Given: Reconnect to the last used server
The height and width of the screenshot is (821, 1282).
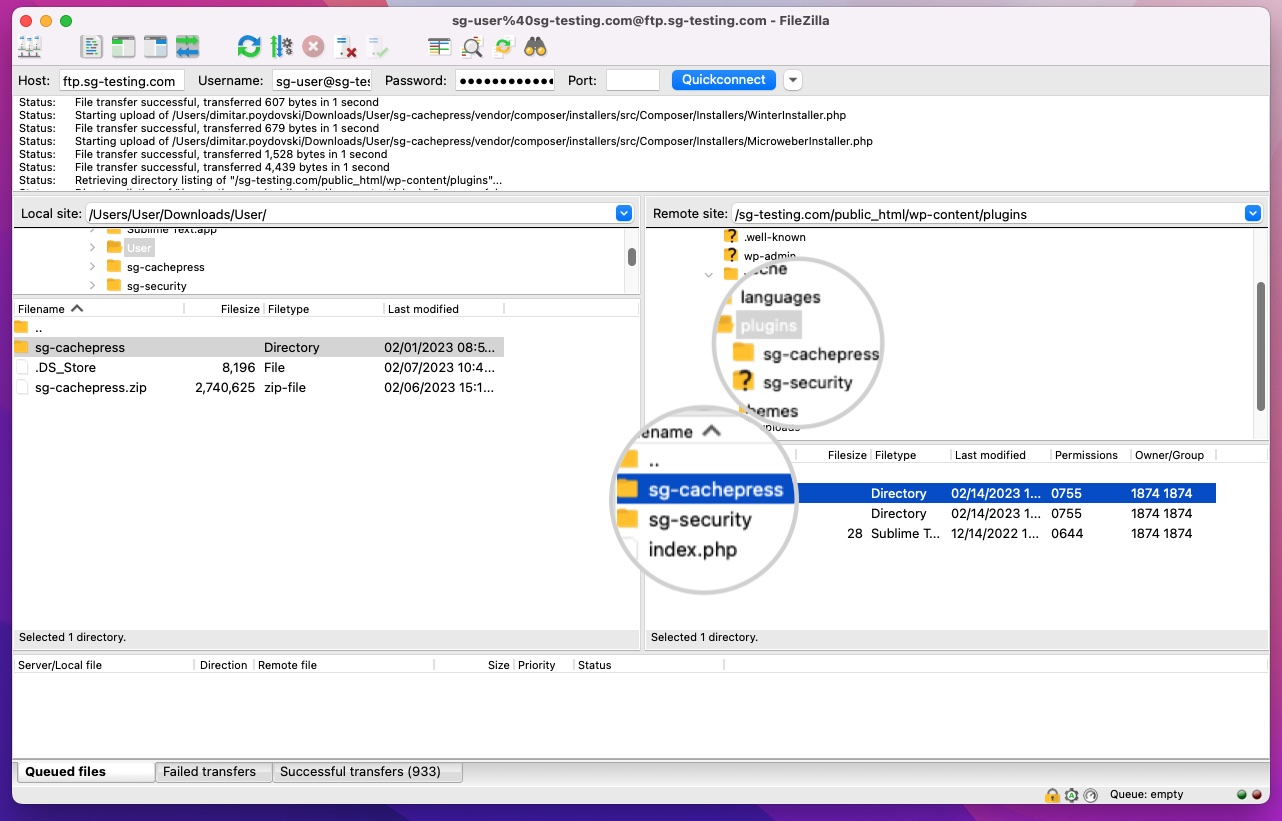Looking at the screenshot, I should pos(378,46).
